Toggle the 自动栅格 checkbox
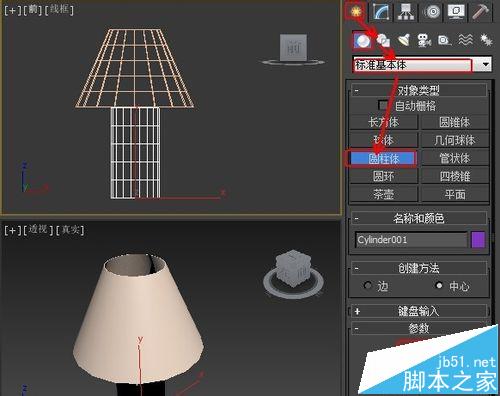This screenshot has height=396, width=500. [x=383, y=106]
